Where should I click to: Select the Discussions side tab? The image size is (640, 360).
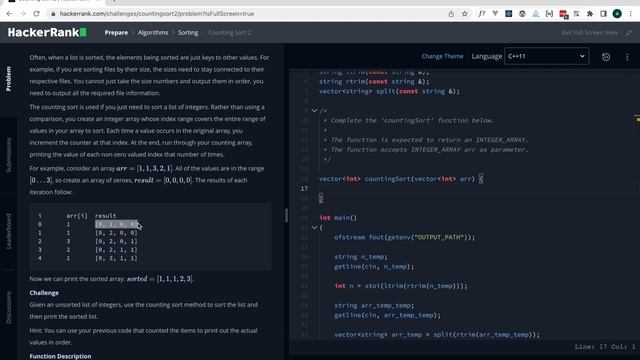click(x=9, y=307)
